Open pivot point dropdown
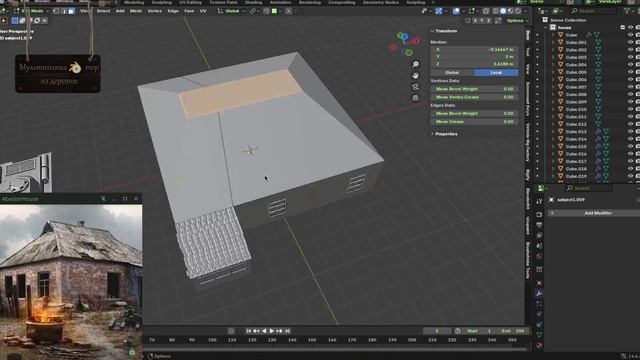This screenshot has height=360, width=640. [x=254, y=11]
